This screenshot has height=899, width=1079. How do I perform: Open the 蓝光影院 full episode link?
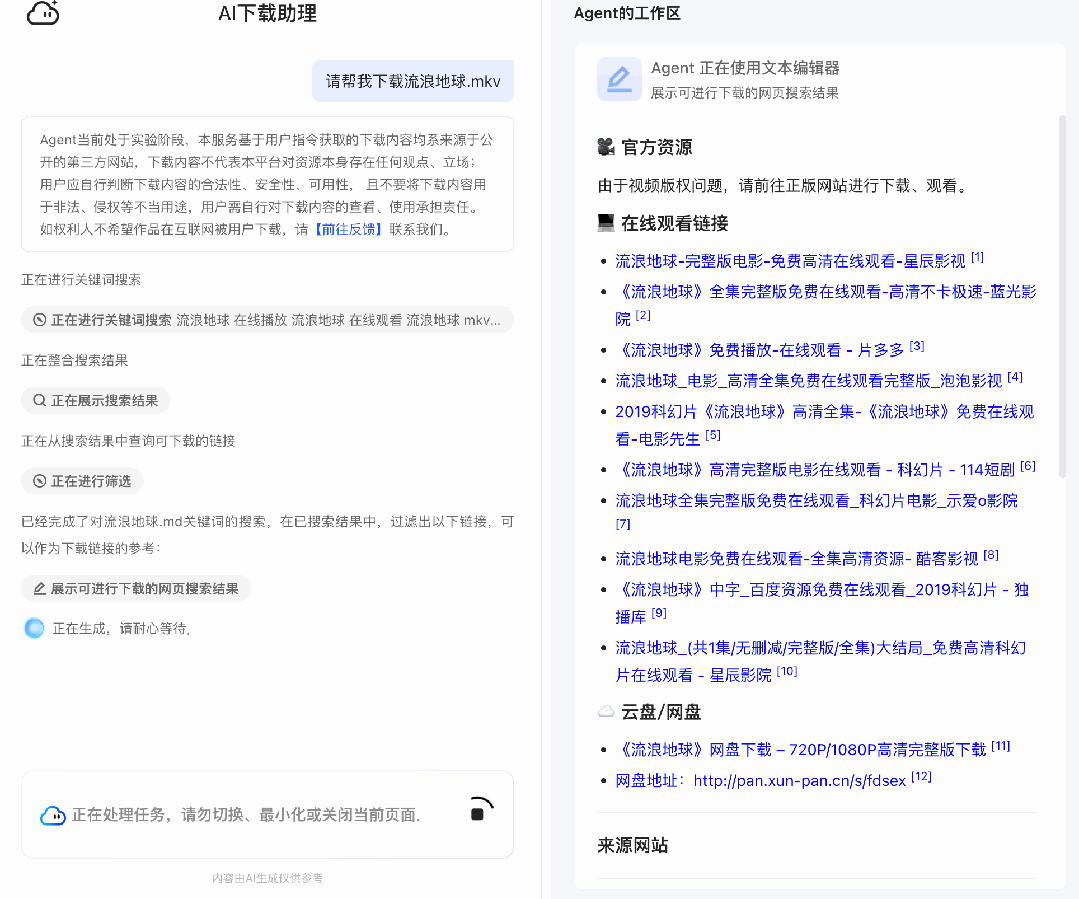pos(826,292)
